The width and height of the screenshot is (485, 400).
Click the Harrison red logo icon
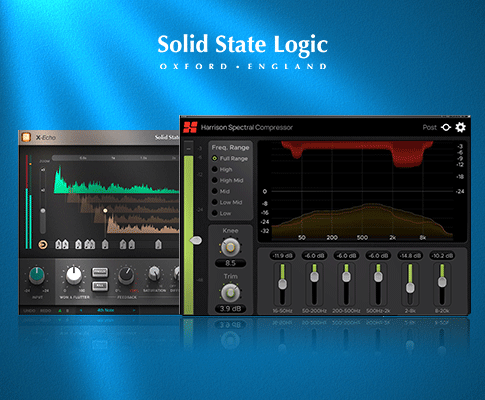pyautogui.click(x=190, y=127)
